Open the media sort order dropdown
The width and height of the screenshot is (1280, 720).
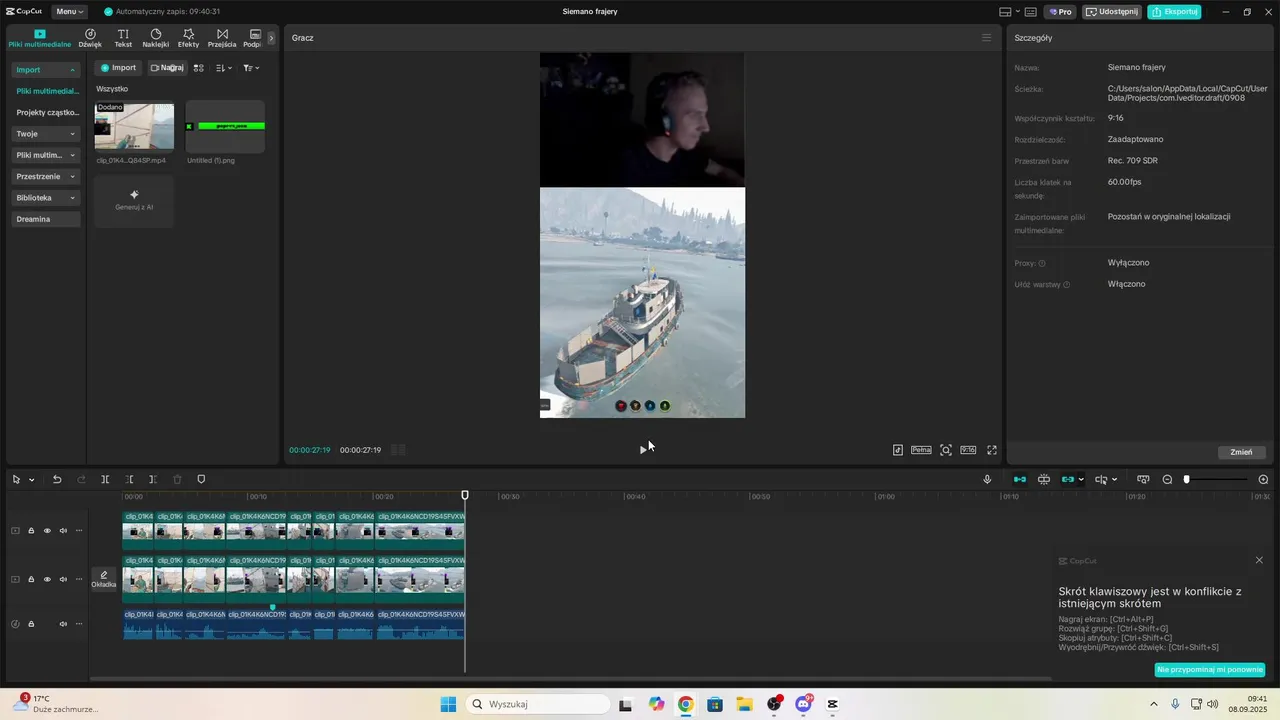(x=224, y=68)
